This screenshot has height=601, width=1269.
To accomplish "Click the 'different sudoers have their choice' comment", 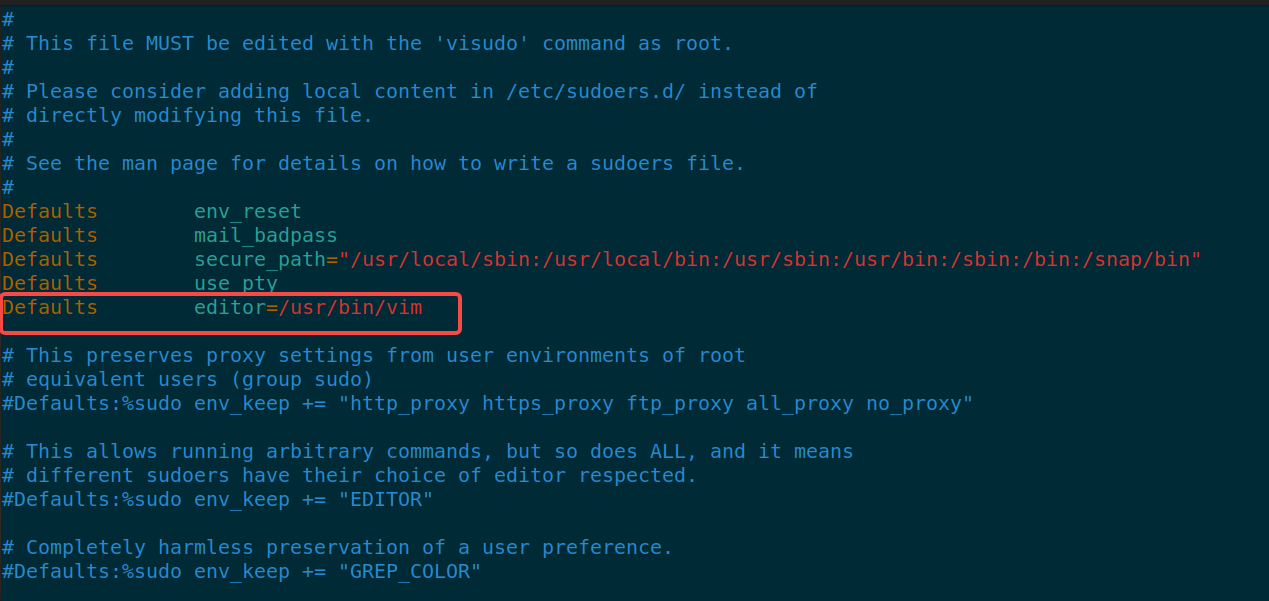I will pyautogui.click(x=349, y=476).
